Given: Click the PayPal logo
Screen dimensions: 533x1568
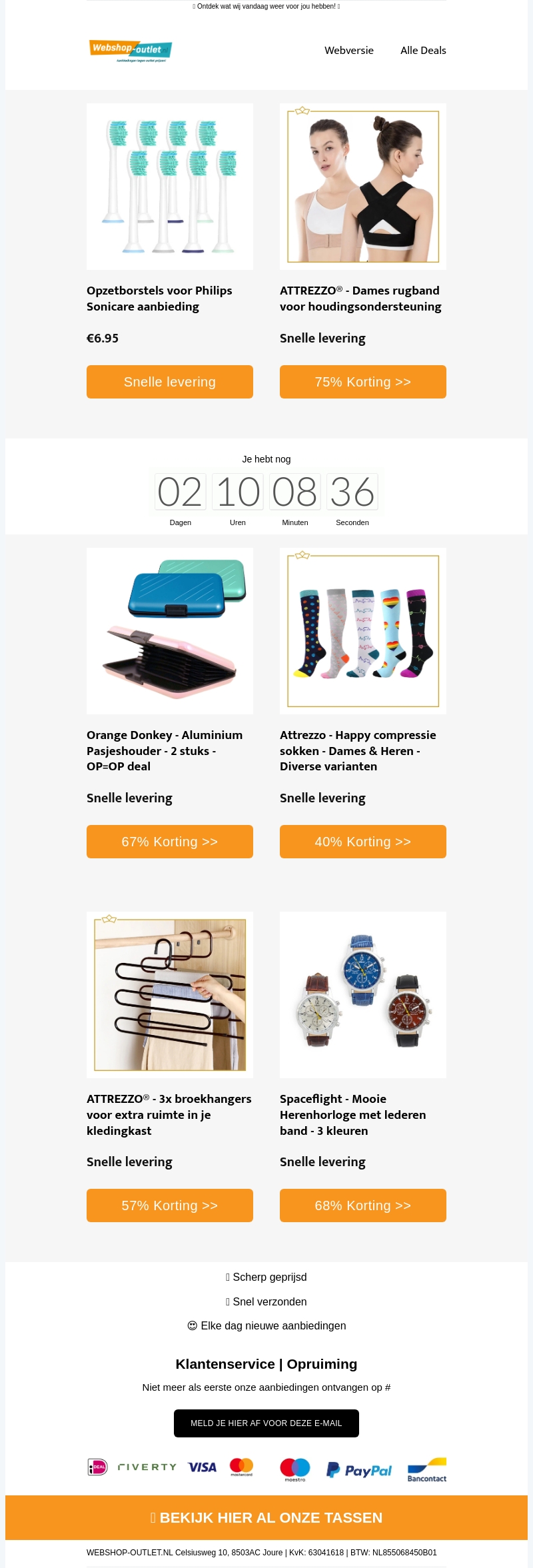Looking at the screenshot, I should (359, 1469).
